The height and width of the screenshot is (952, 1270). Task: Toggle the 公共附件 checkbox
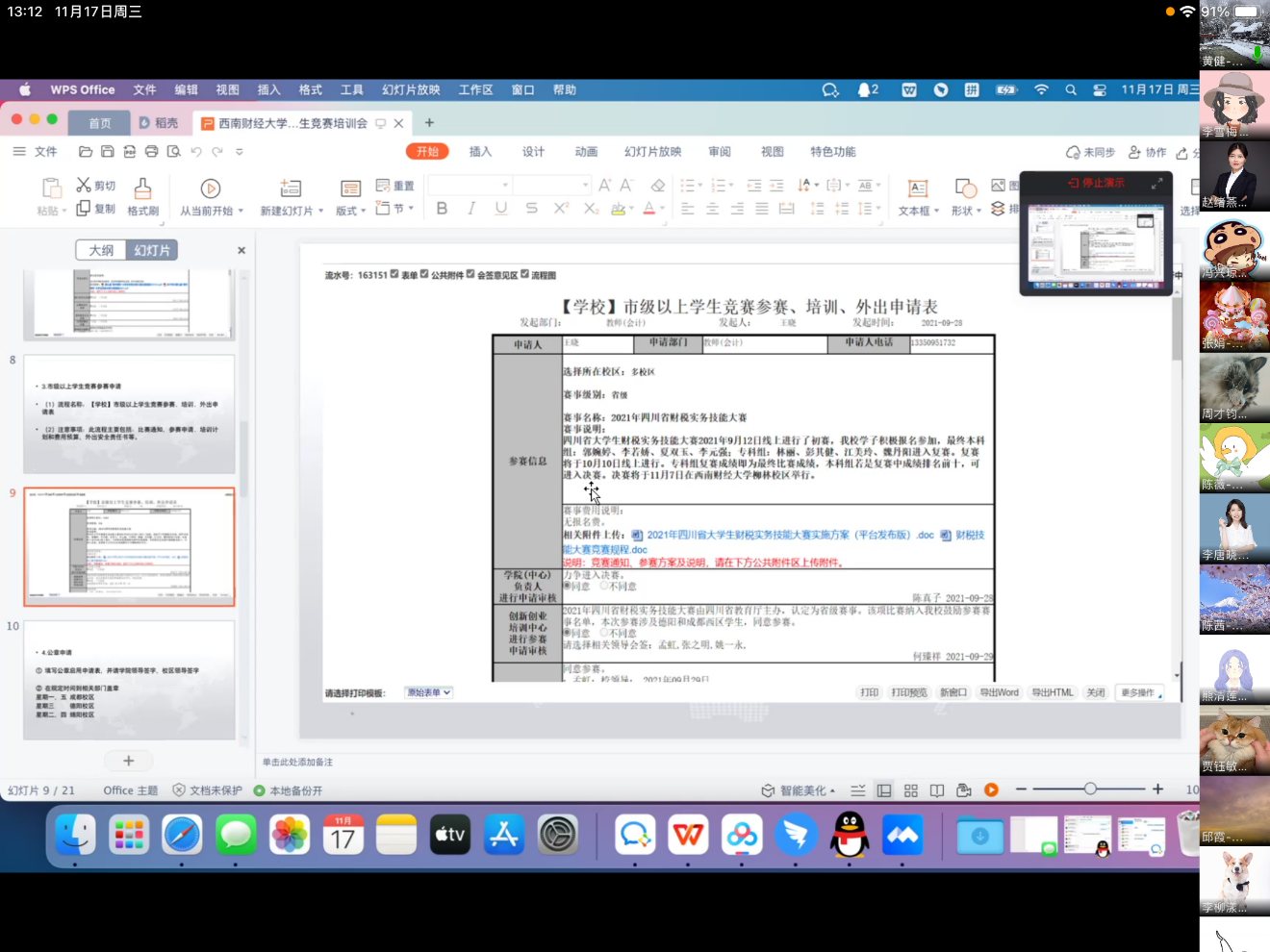tap(424, 274)
